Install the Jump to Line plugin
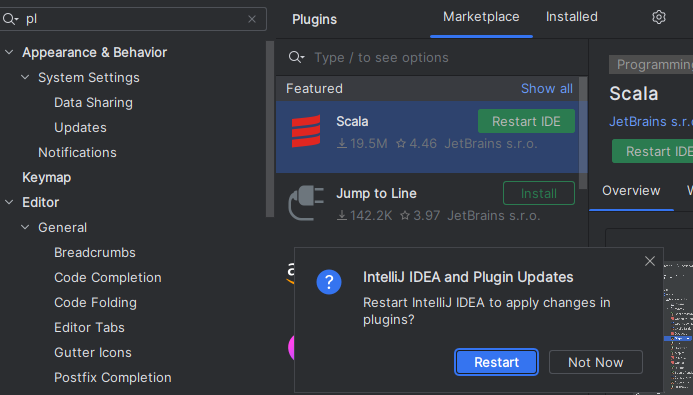This screenshot has height=395, width=693. pos(539,193)
